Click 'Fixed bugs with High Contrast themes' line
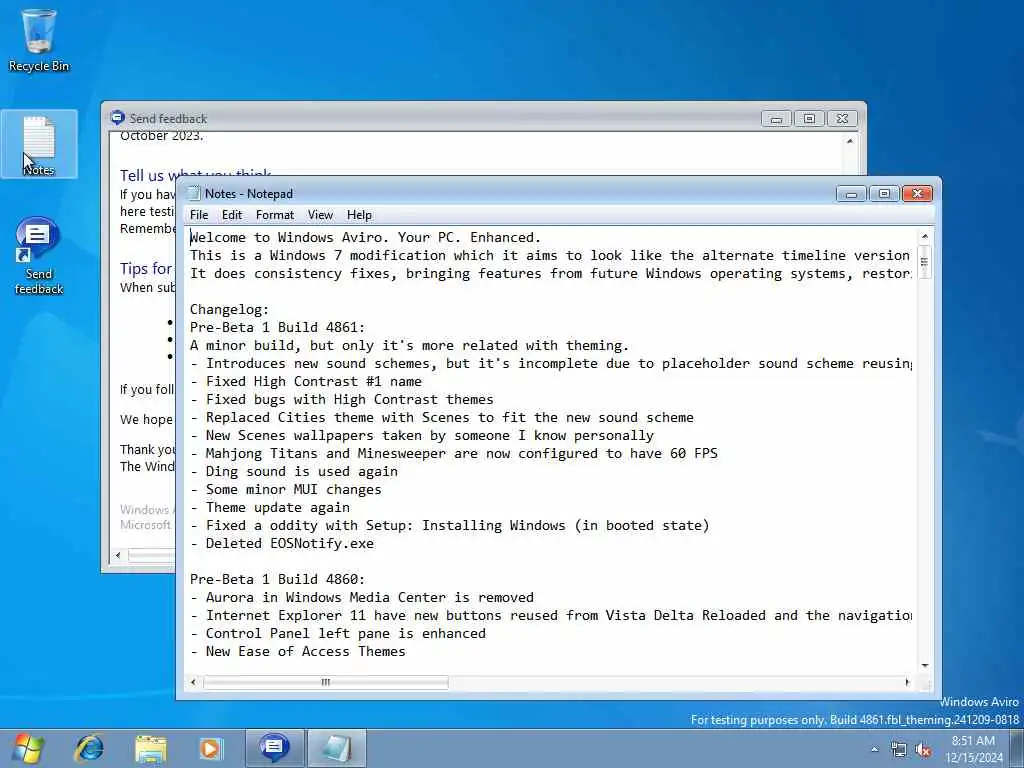 point(342,400)
